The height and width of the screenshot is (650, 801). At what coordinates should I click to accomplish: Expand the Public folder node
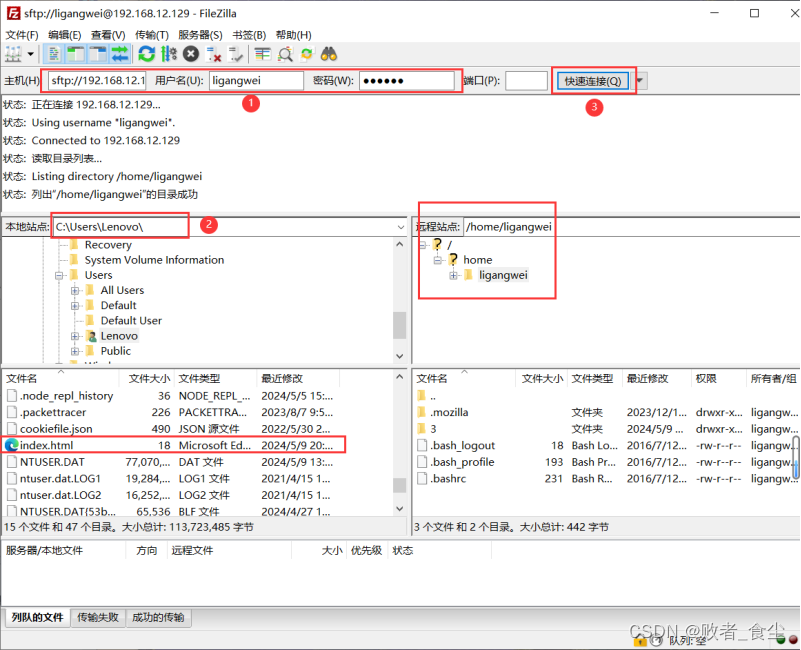click(75, 351)
